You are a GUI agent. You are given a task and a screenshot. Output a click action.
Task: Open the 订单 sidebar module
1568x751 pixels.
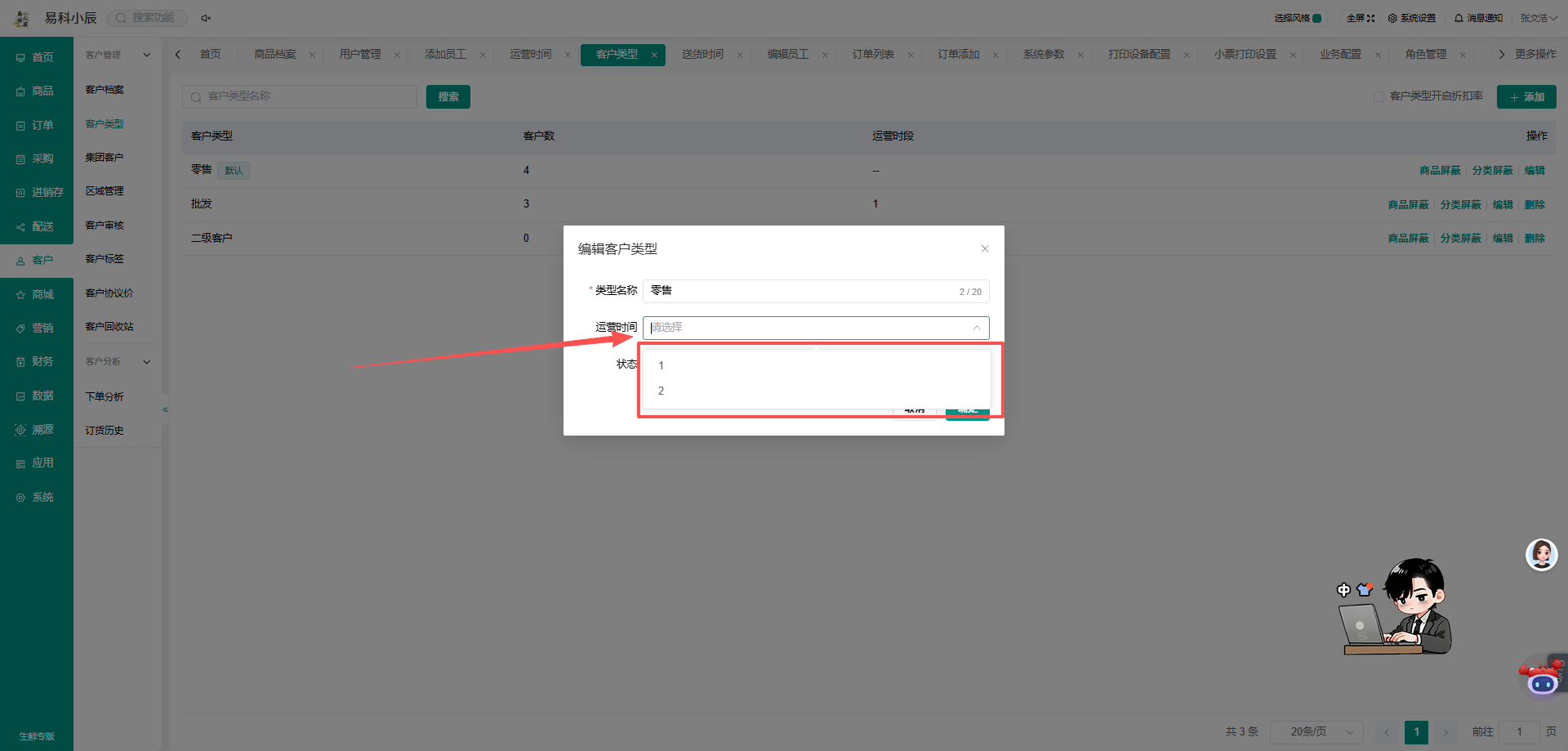click(x=36, y=125)
